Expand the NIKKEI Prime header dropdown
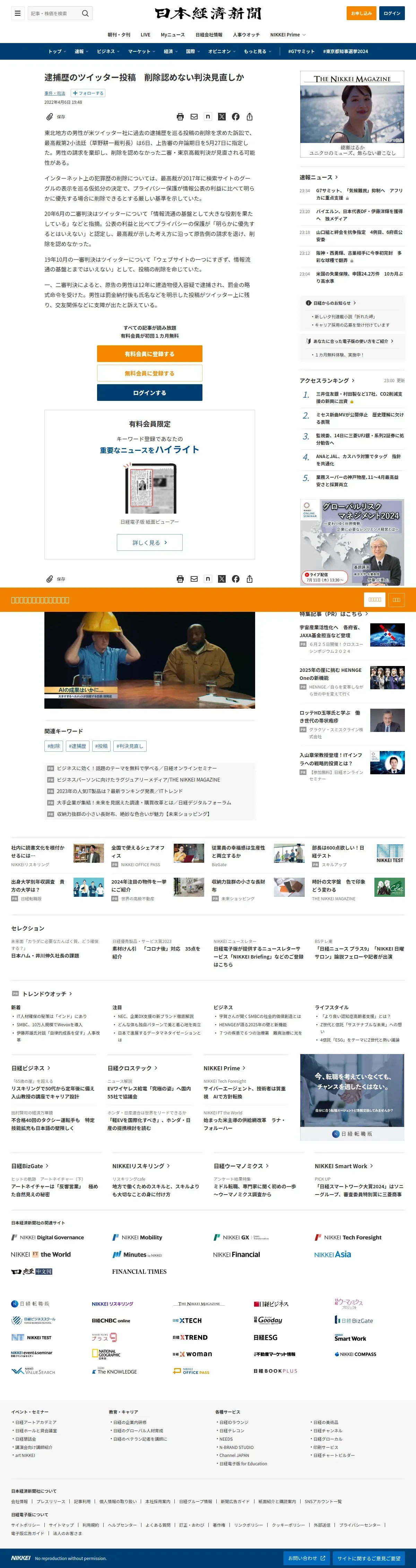The height and width of the screenshot is (1568, 416). pyautogui.click(x=288, y=35)
